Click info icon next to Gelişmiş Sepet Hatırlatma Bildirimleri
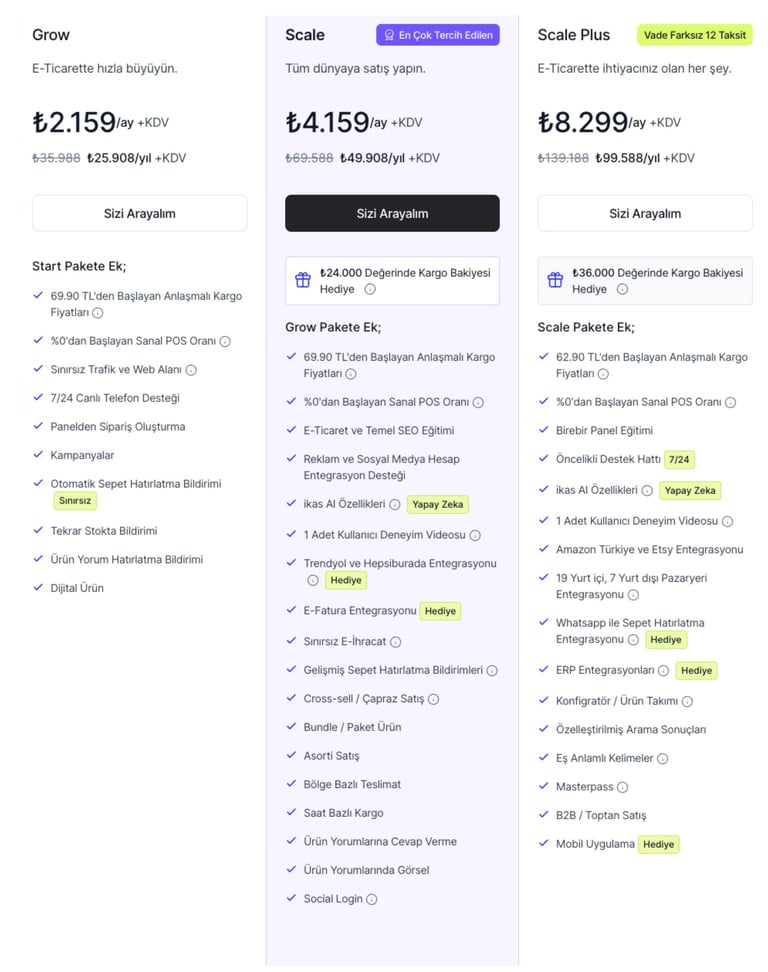768x972 pixels. [x=492, y=670]
